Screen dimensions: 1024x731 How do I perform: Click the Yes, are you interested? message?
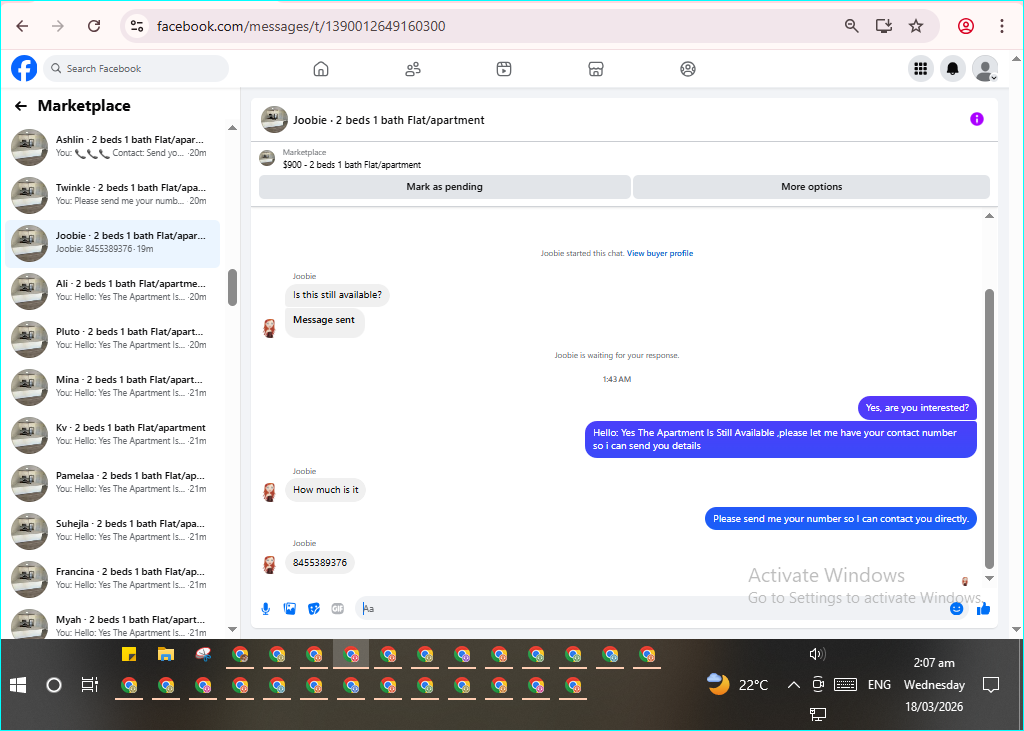pyautogui.click(x=917, y=408)
